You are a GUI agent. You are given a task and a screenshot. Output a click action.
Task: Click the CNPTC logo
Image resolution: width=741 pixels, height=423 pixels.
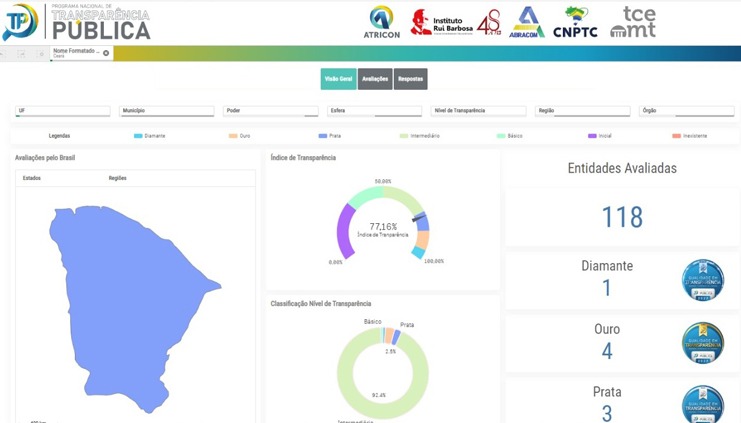click(x=575, y=22)
